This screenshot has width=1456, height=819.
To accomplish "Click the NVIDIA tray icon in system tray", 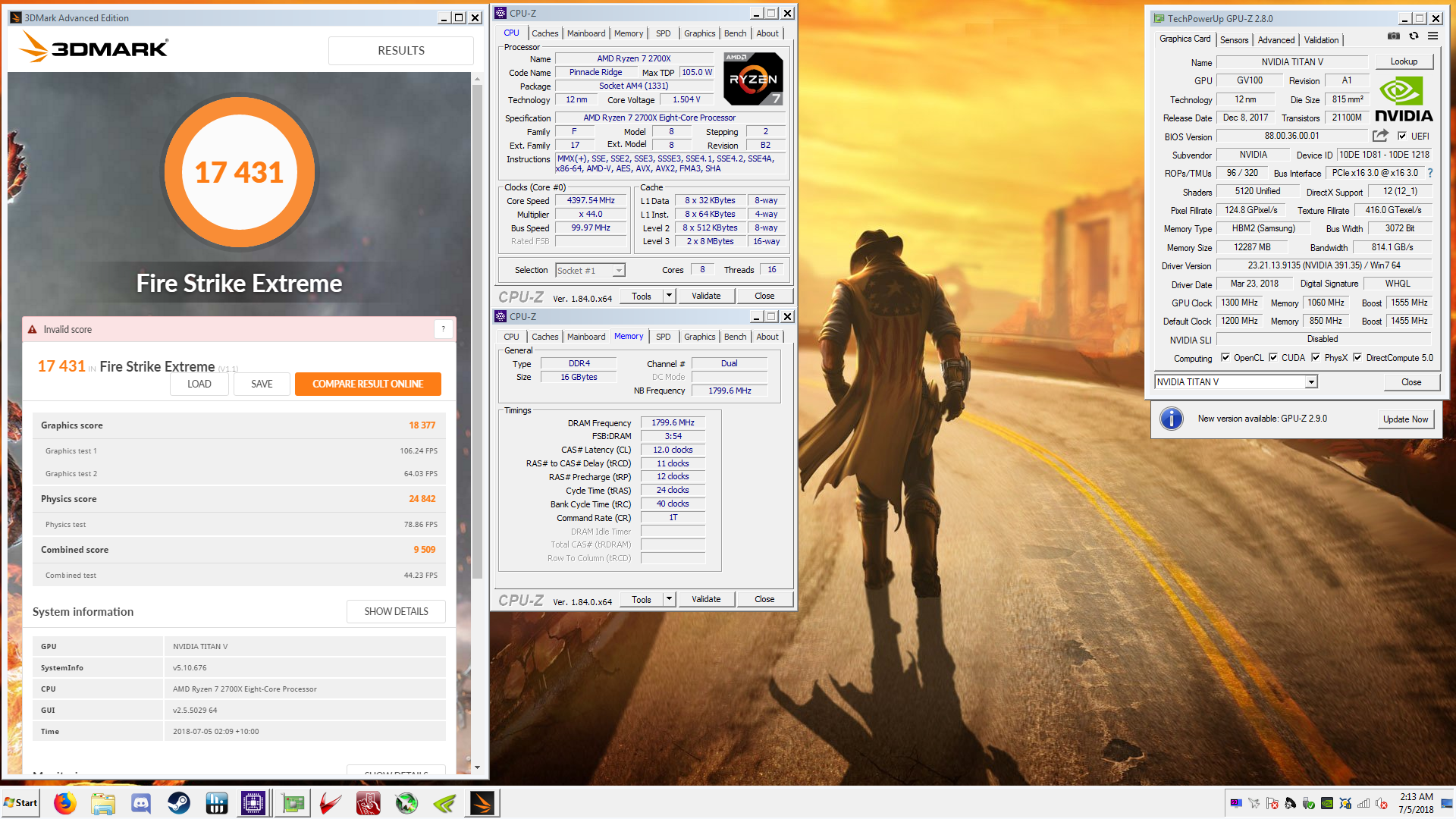I will tap(1327, 803).
